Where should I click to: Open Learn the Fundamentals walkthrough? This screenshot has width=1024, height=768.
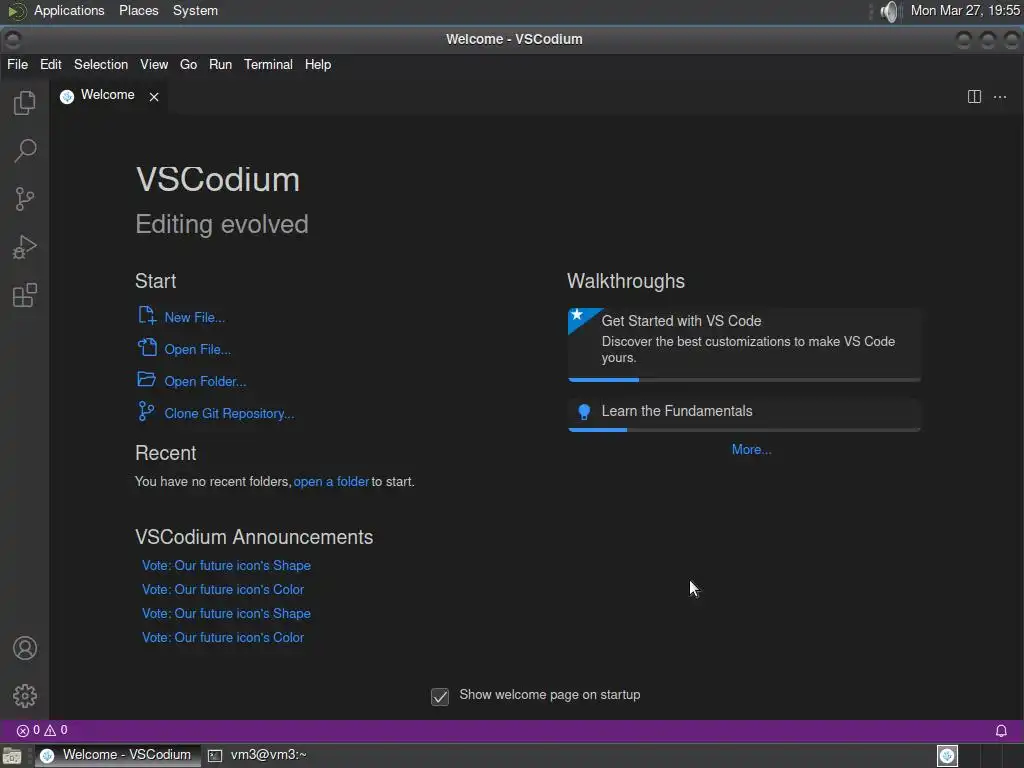point(744,413)
